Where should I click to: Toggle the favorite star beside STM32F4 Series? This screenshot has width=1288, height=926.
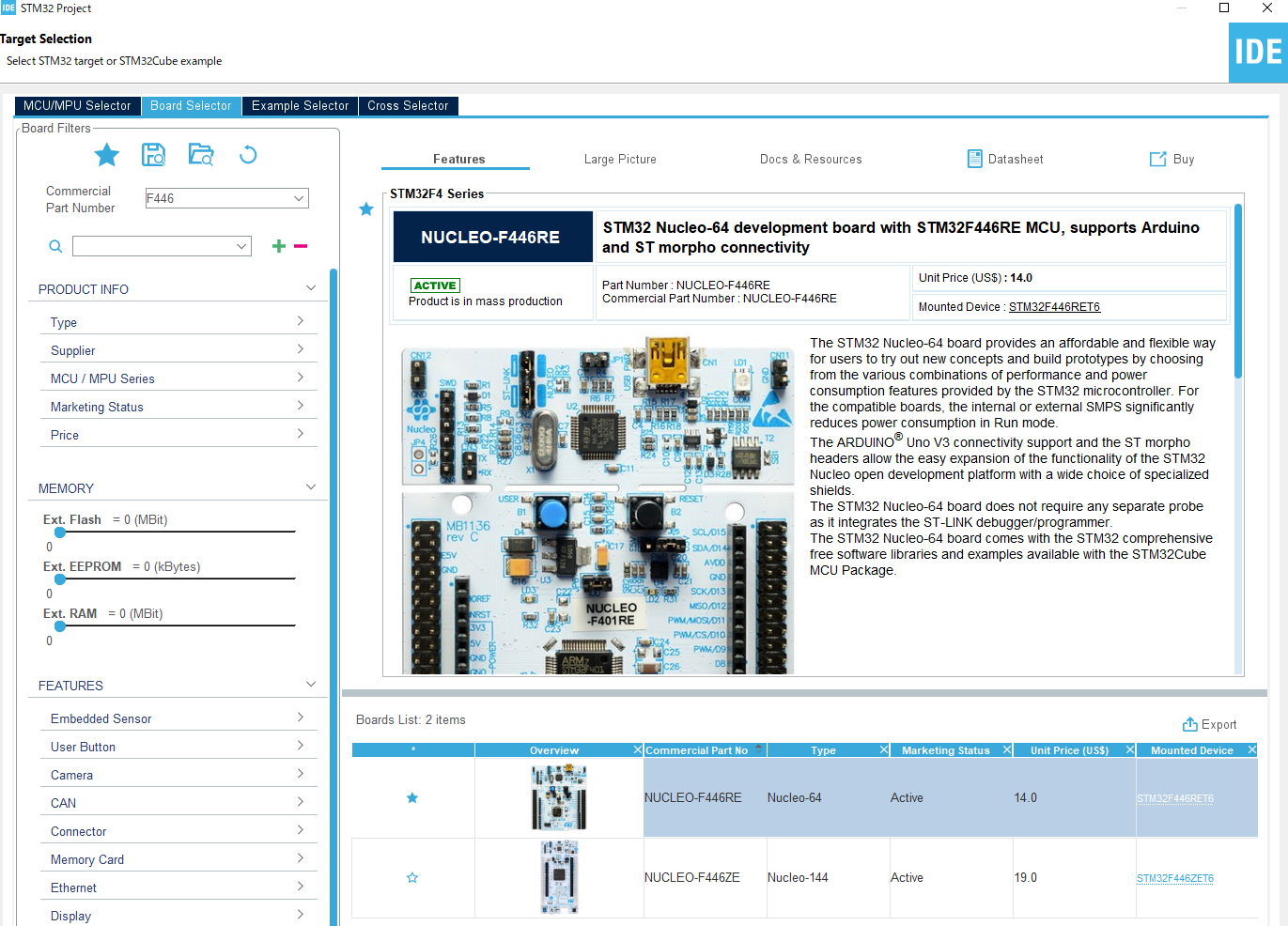click(366, 209)
